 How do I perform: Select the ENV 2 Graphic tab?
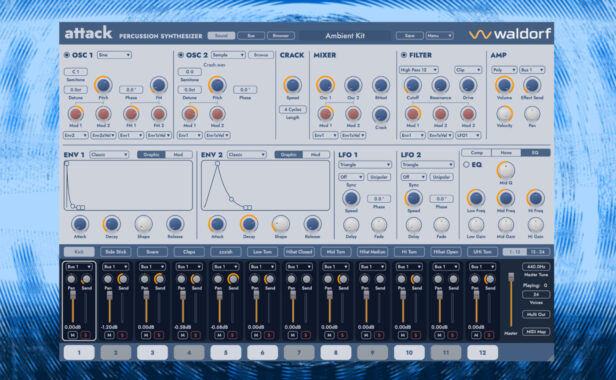point(288,155)
